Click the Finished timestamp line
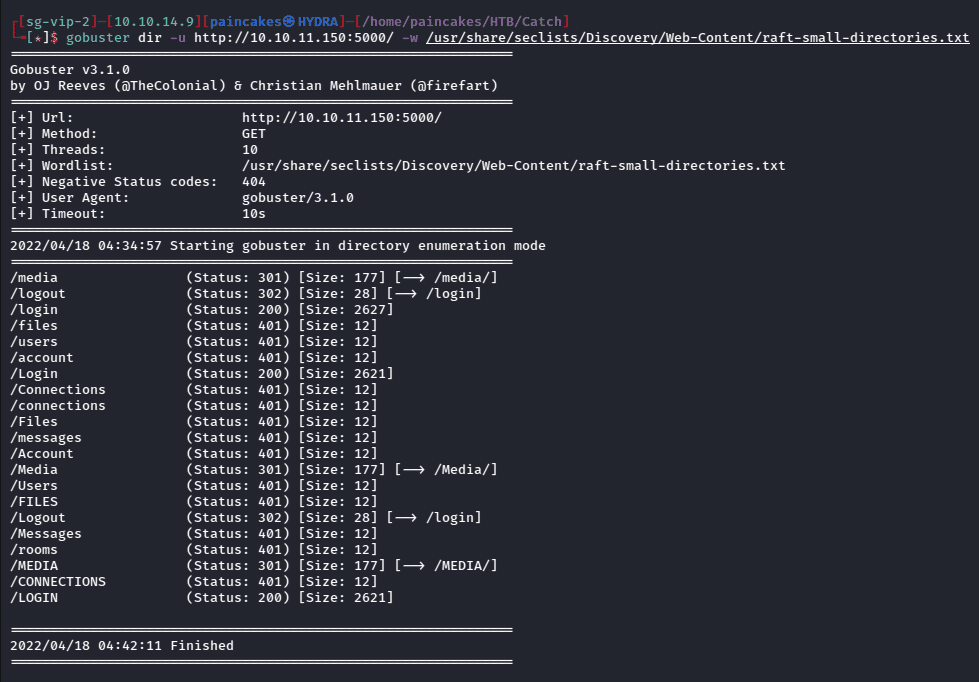Viewport: 979px width, 682px height. click(x=122, y=646)
